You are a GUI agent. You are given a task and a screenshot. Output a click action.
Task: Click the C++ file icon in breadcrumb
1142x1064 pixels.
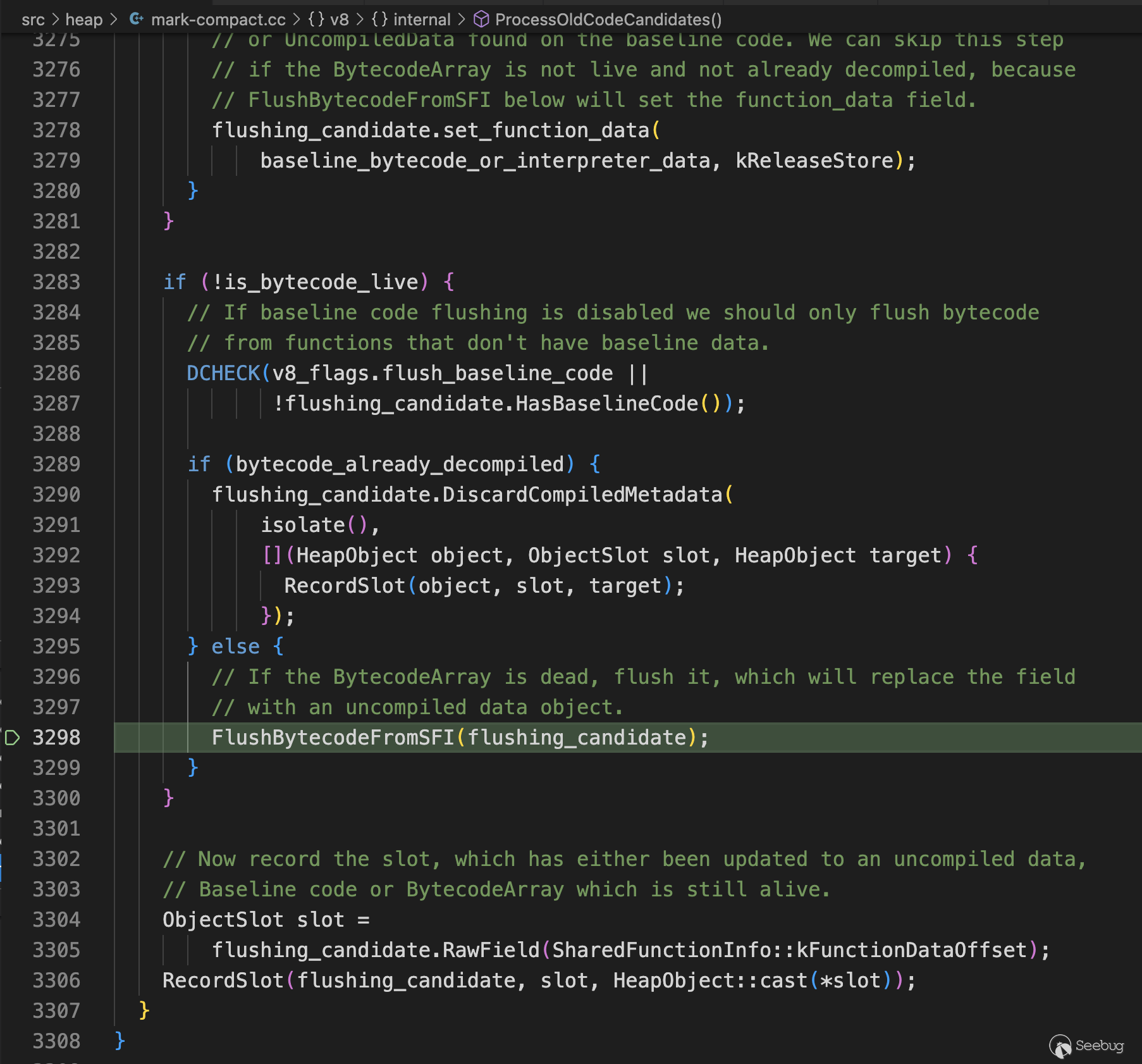click(136, 19)
